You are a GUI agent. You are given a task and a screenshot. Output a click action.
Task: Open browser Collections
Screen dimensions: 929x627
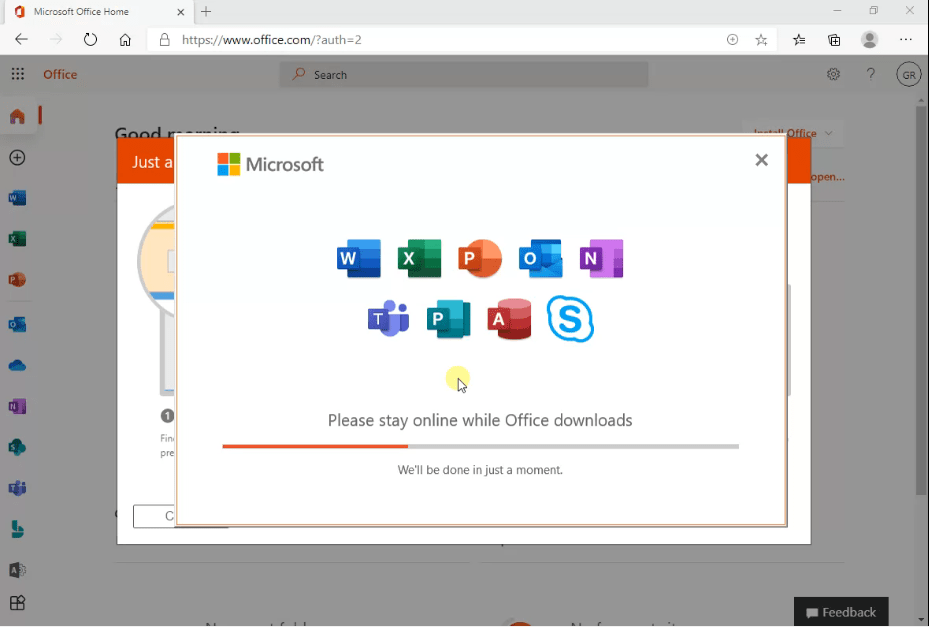tap(834, 40)
